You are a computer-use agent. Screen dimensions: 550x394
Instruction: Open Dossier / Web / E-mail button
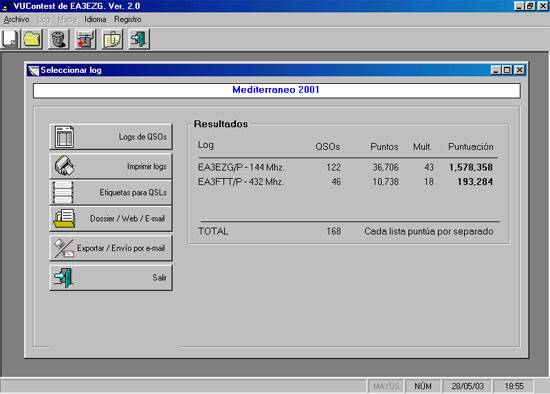point(111,219)
